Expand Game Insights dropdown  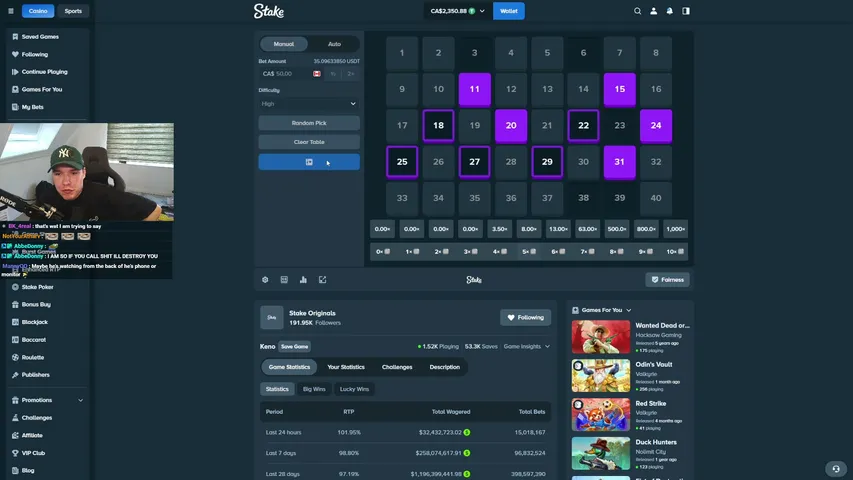527,347
